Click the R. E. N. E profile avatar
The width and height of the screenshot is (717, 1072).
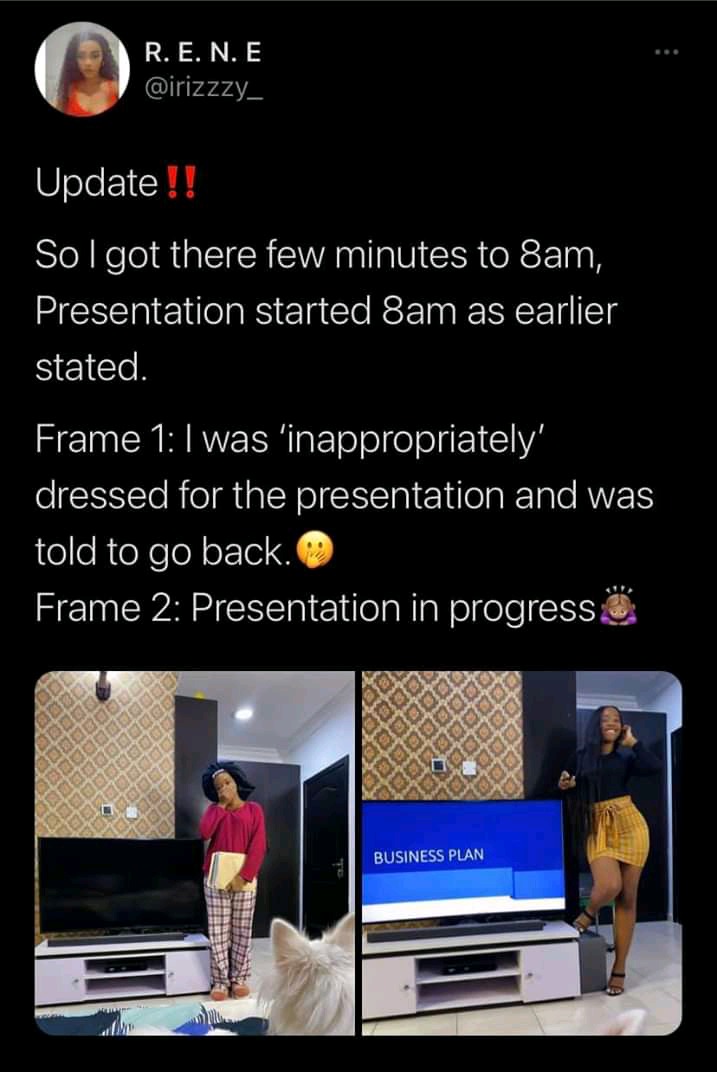click(x=83, y=69)
